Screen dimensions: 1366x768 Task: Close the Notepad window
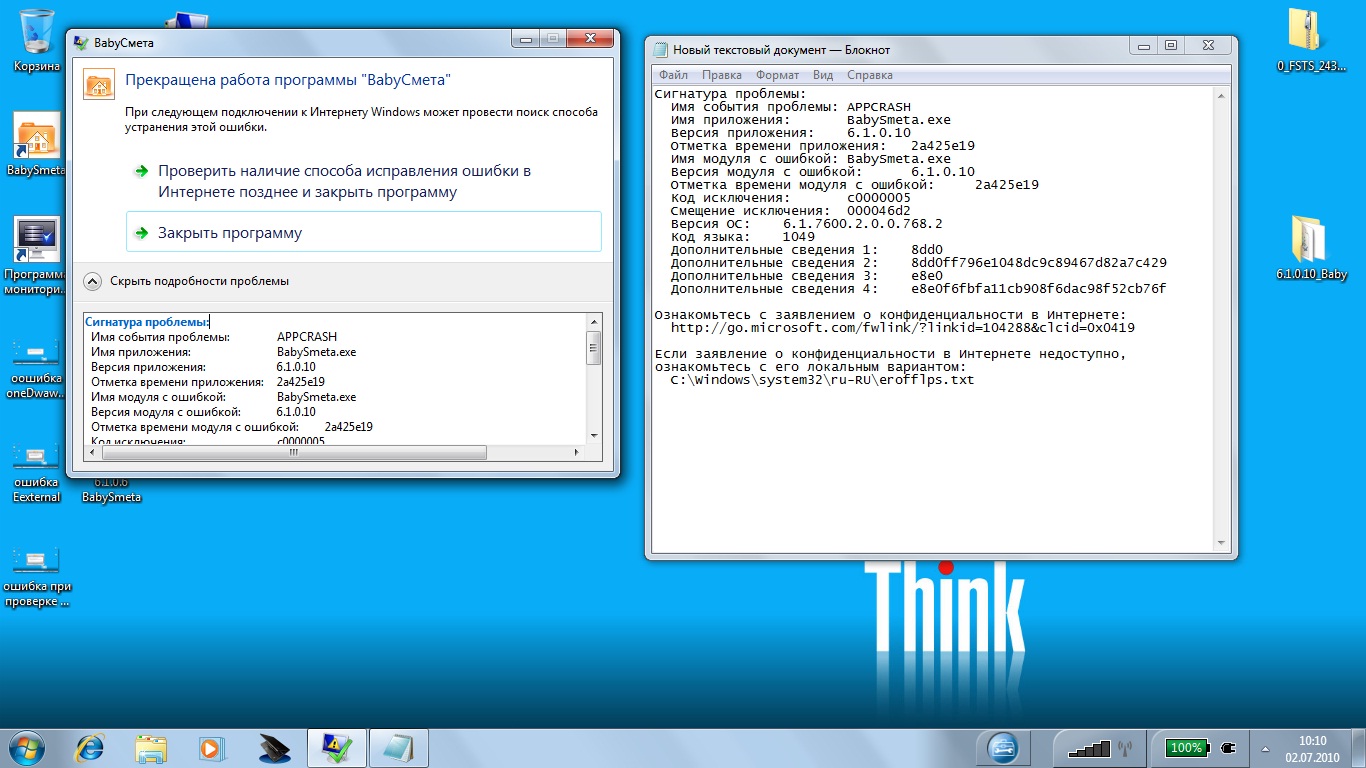click(1208, 46)
